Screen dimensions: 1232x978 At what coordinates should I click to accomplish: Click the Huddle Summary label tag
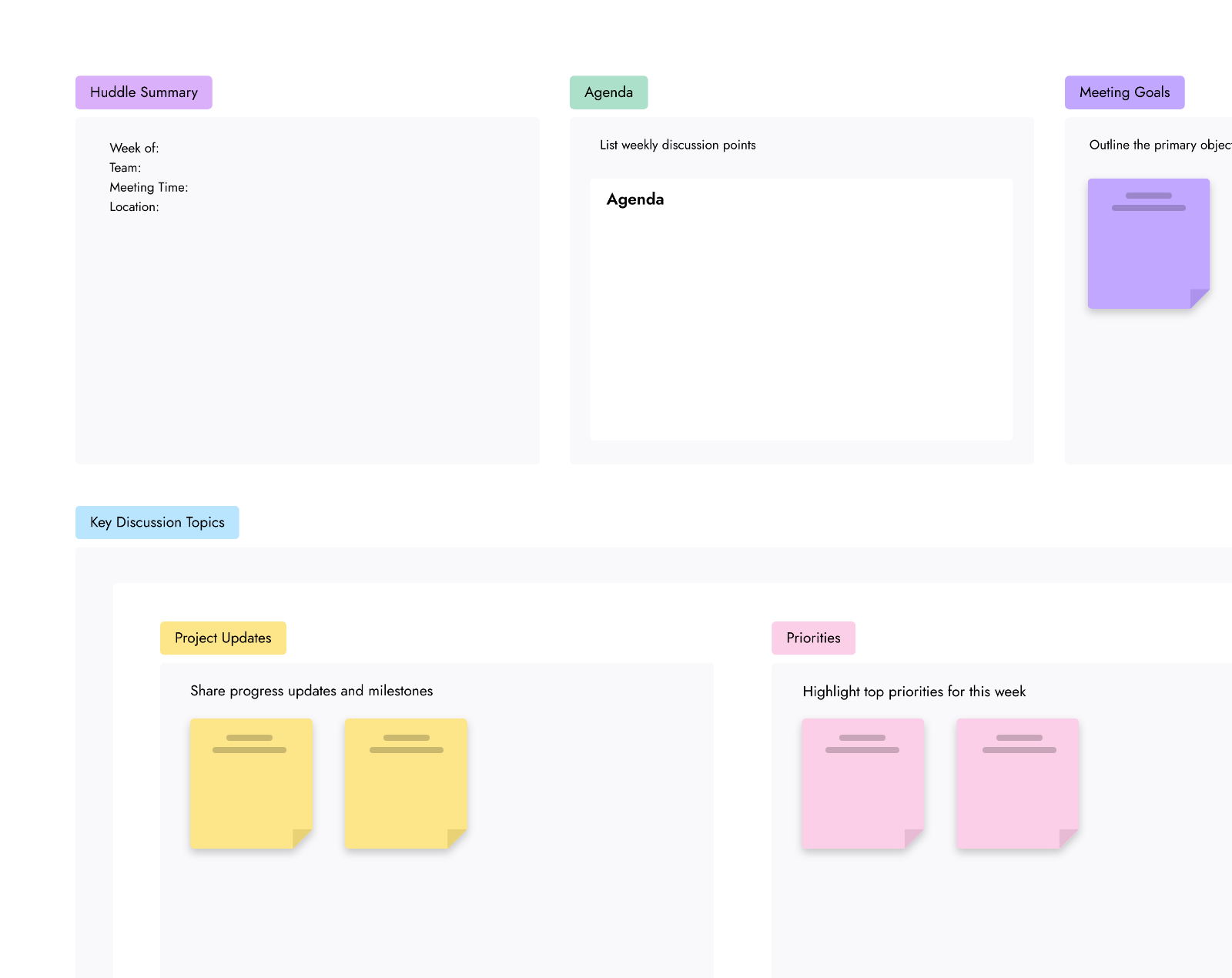tap(144, 92)
